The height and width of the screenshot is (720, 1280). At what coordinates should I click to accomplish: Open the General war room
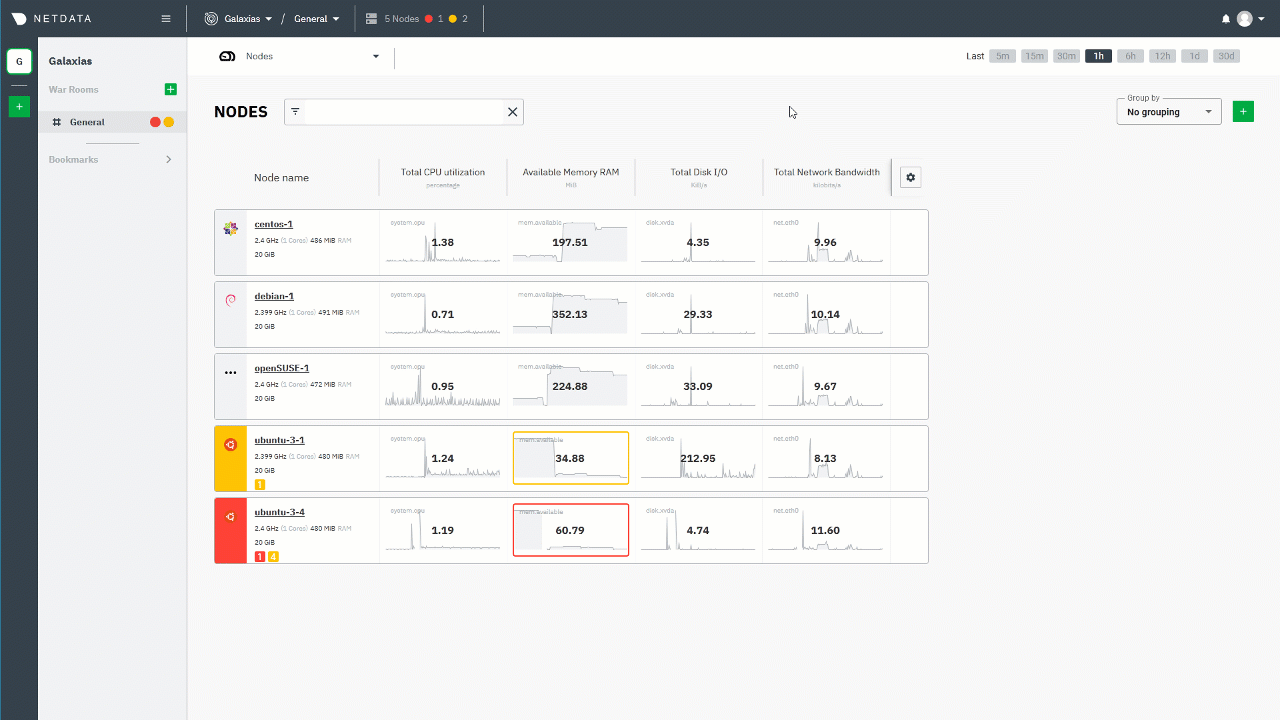[87, 122]
